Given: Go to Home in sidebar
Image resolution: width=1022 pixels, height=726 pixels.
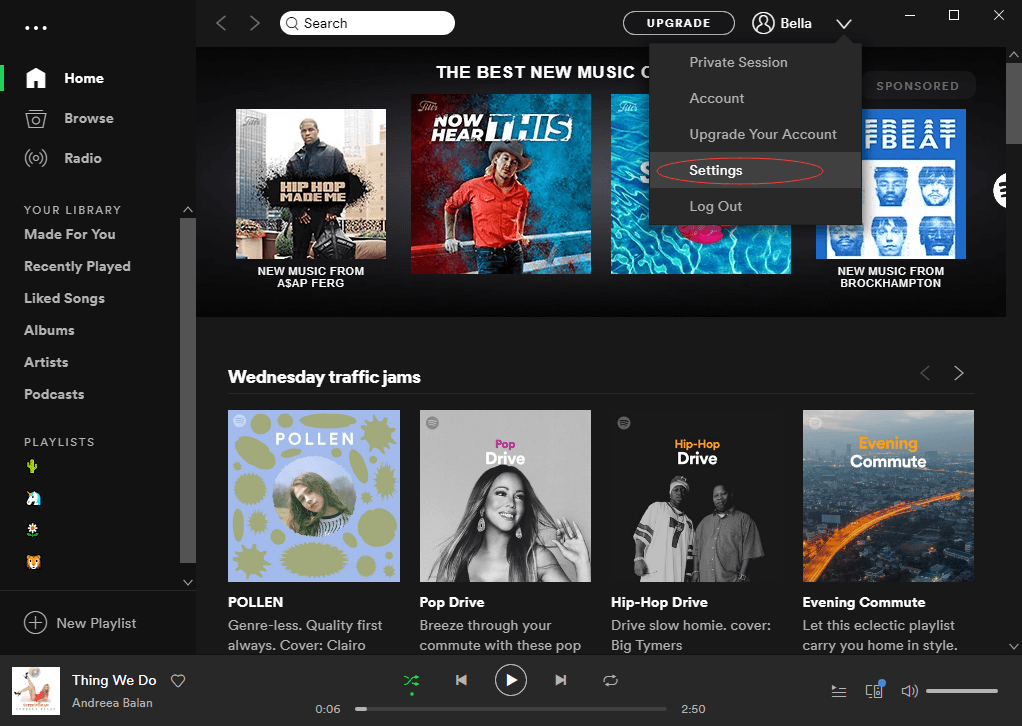Looking at the screenshot, I should point(84,78).
